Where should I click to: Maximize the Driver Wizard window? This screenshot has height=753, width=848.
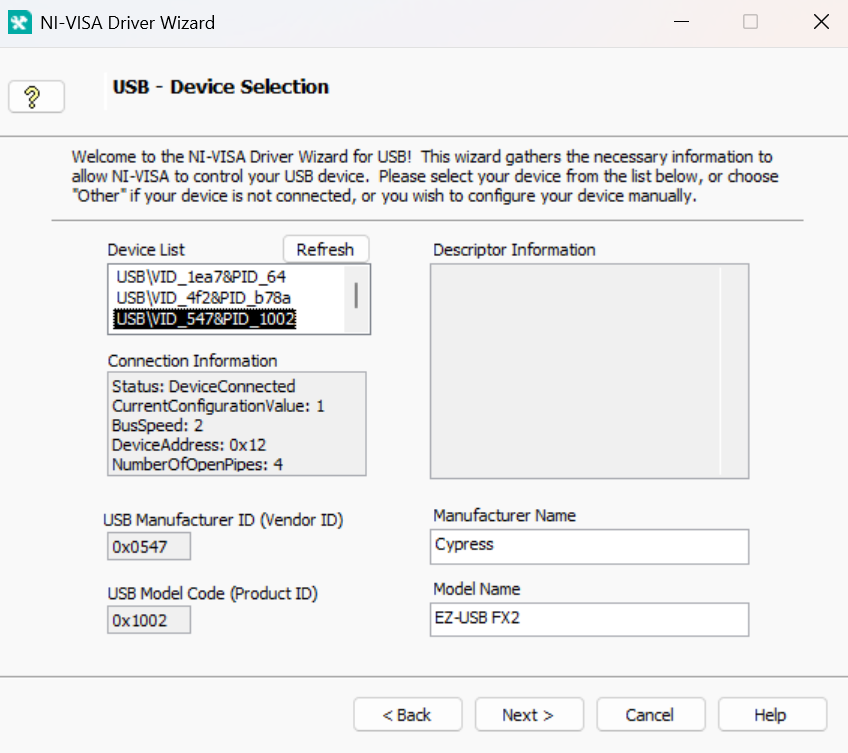(x=750, y=22)
